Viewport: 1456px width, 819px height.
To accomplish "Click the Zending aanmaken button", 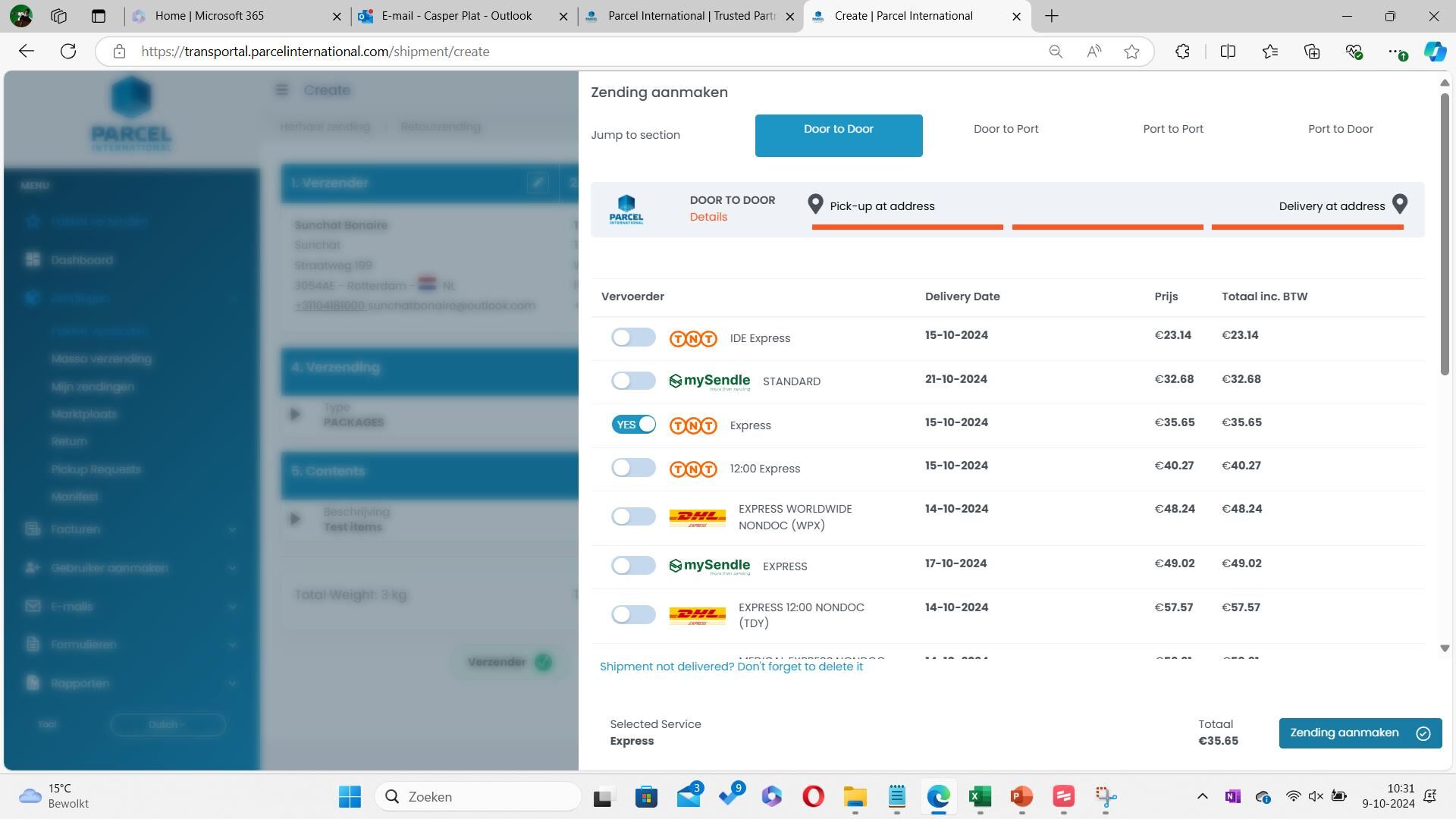I will click(x=1360, y=733).
